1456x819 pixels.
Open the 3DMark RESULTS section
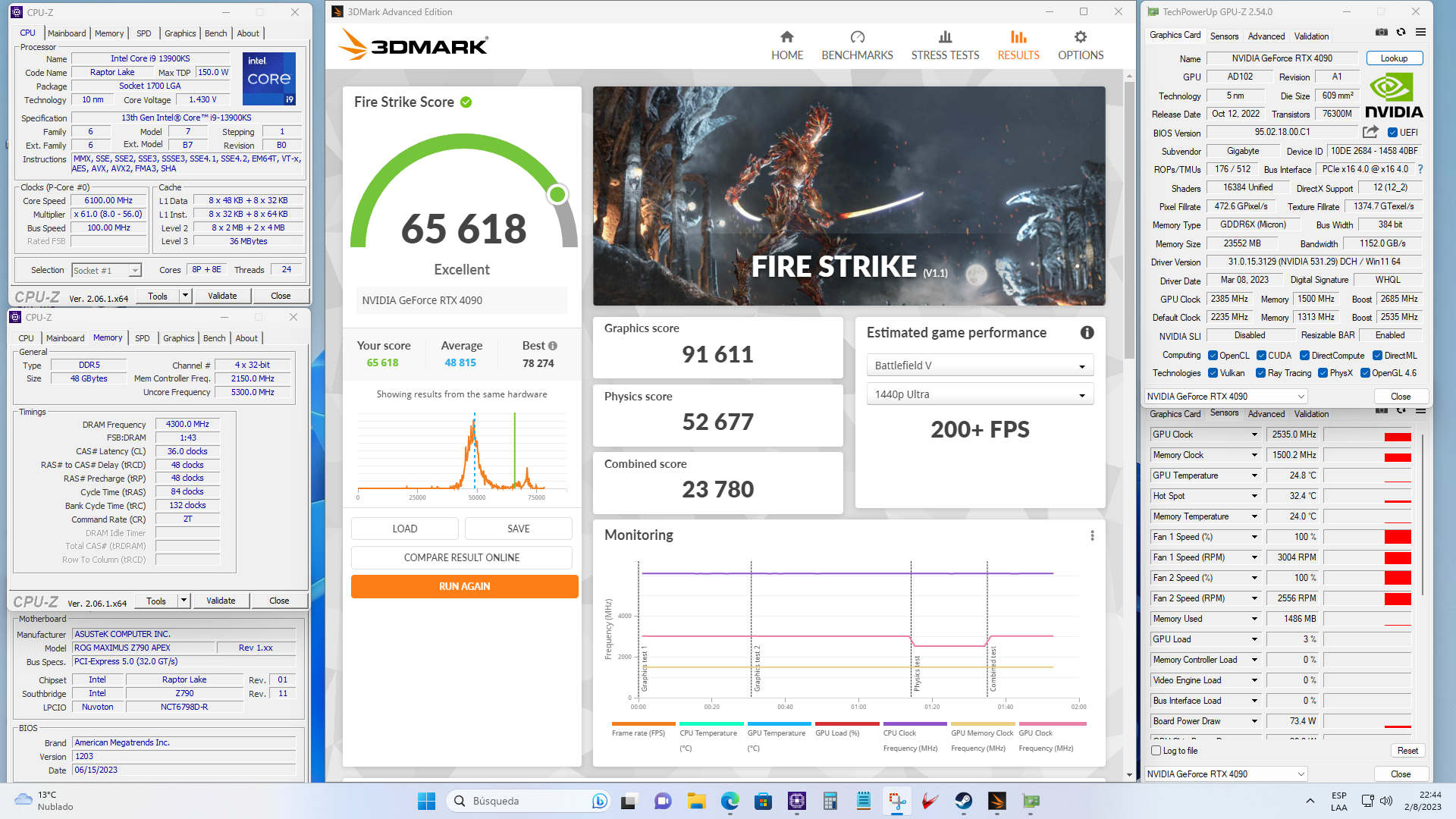pyautogui.click(x=1018, y=45)
